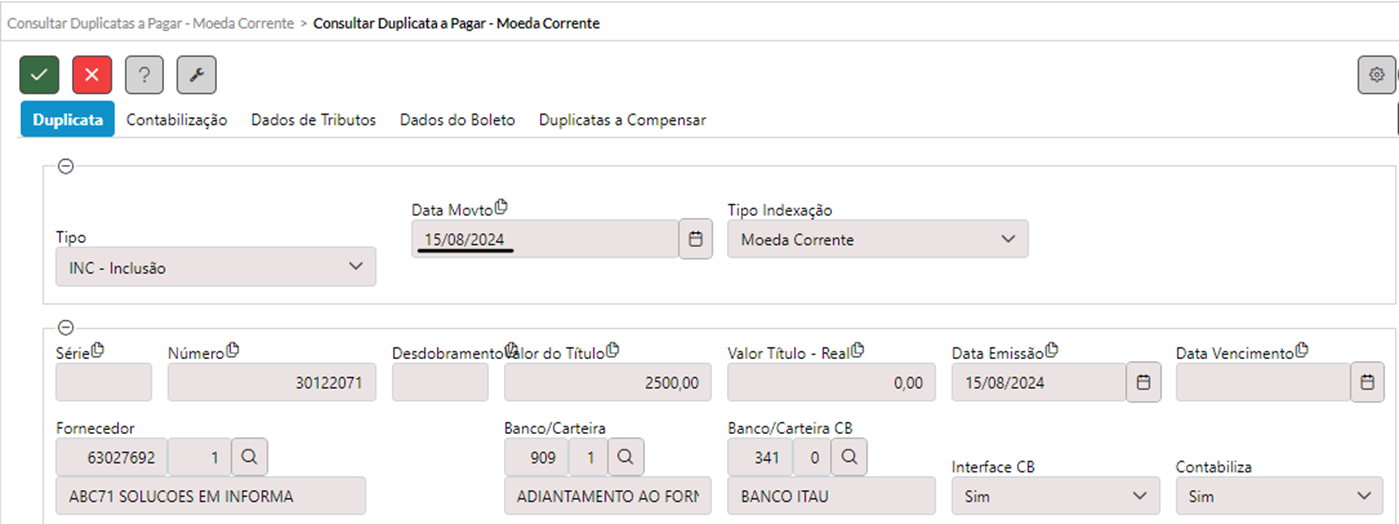Screen dimensions: 1399x524
Task: Click the red cancel X button
Action: (x=92, y=75)
